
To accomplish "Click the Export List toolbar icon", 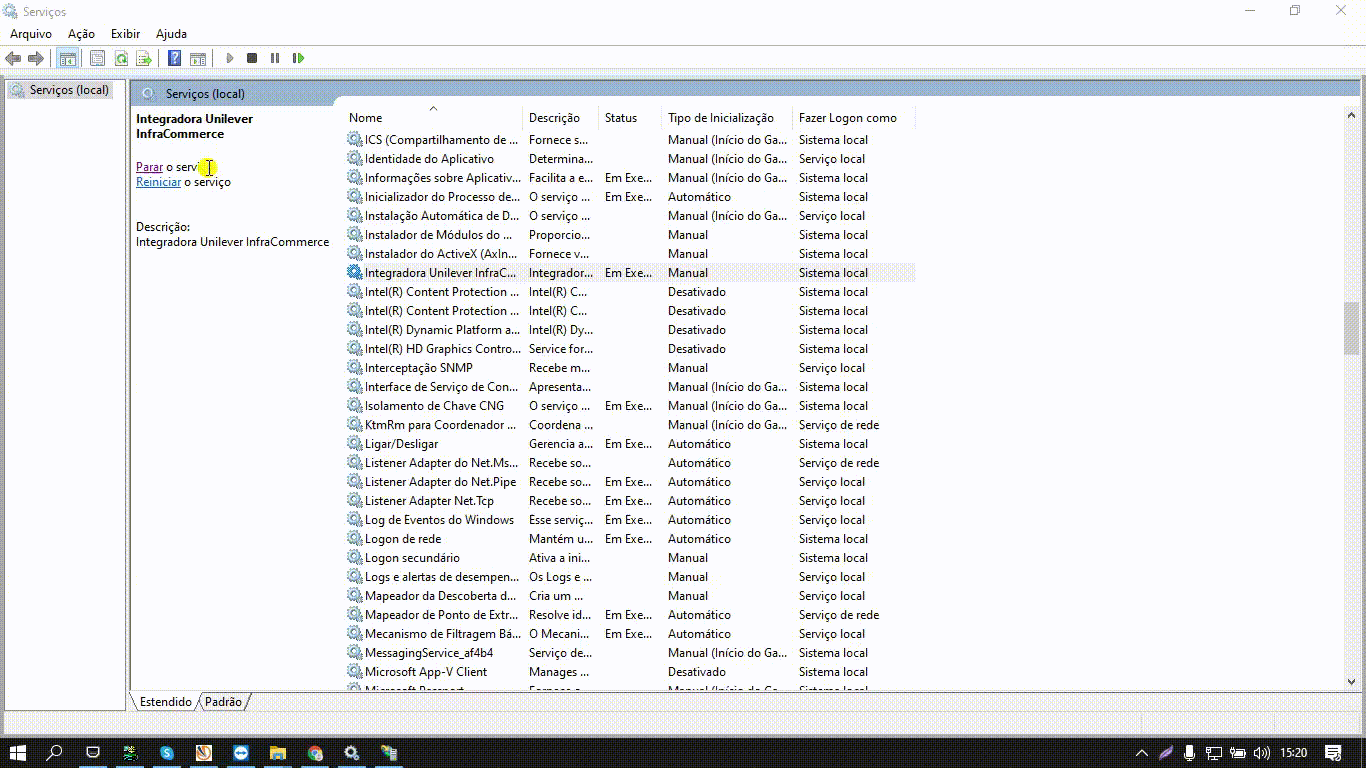I will pyautogui.click(x=144, y=58).
